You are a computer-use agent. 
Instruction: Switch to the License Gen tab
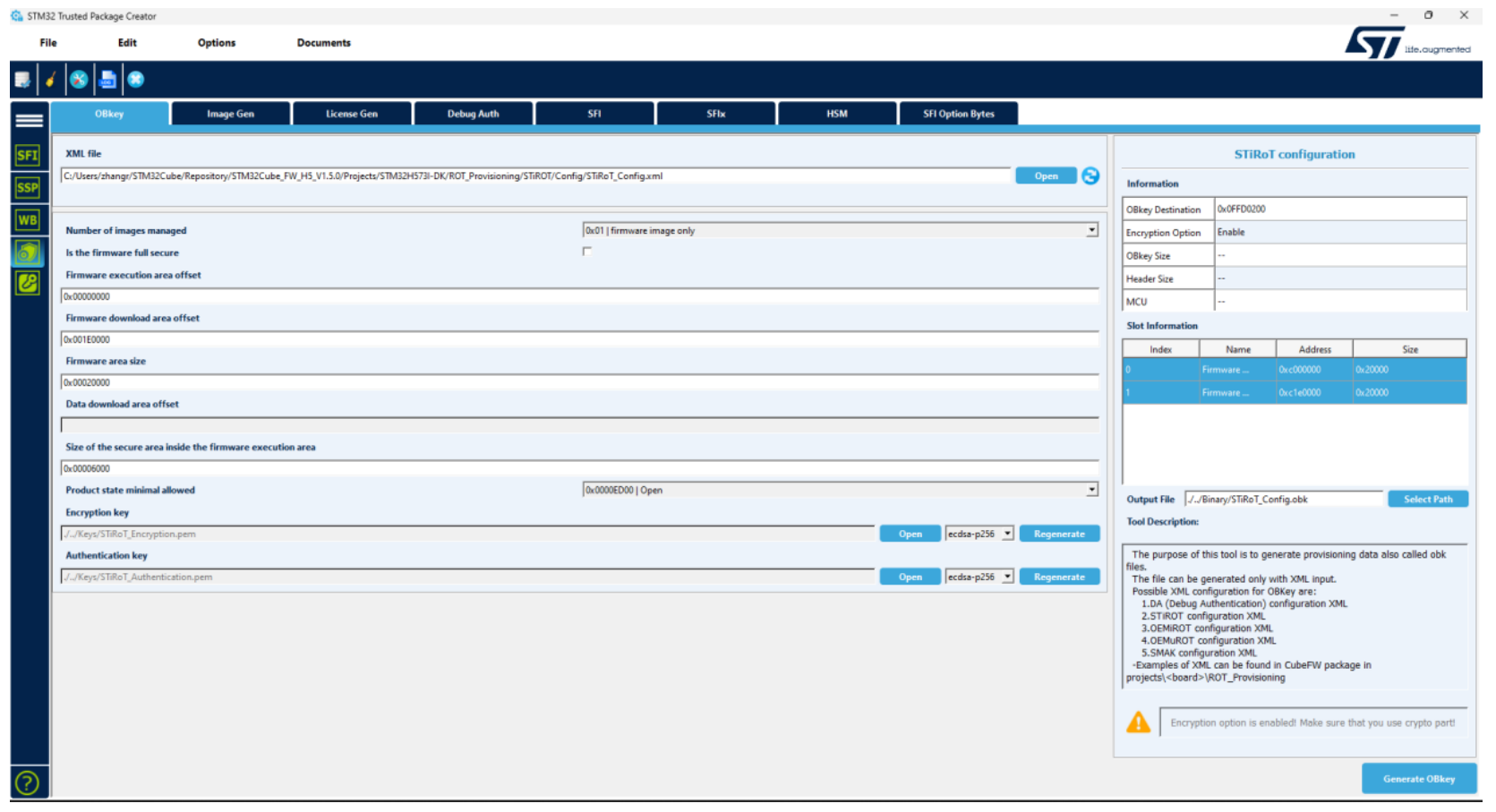(x=352, y=114)
